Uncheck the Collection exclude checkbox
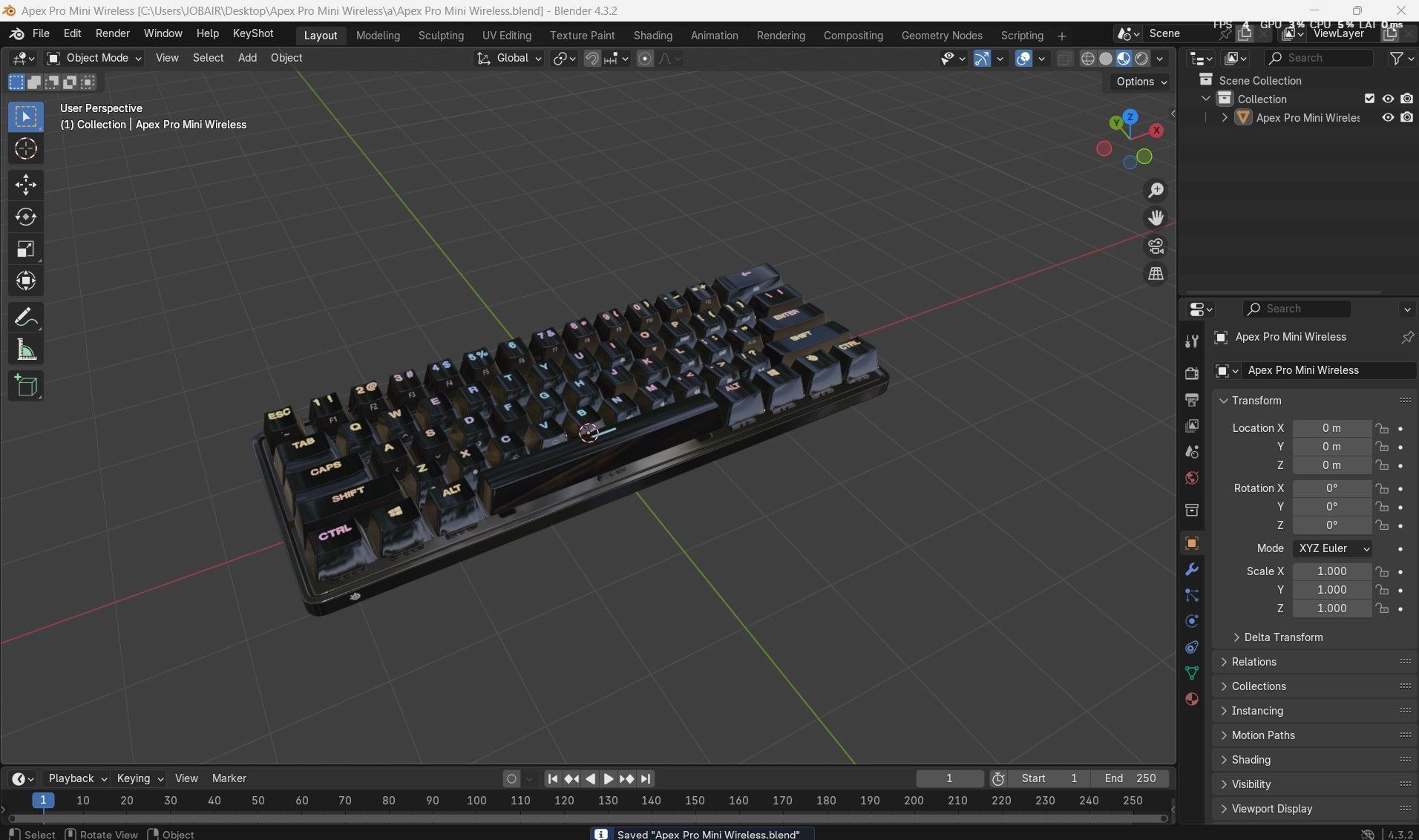The image size is (1419, 840). [x=1369, y=99]
